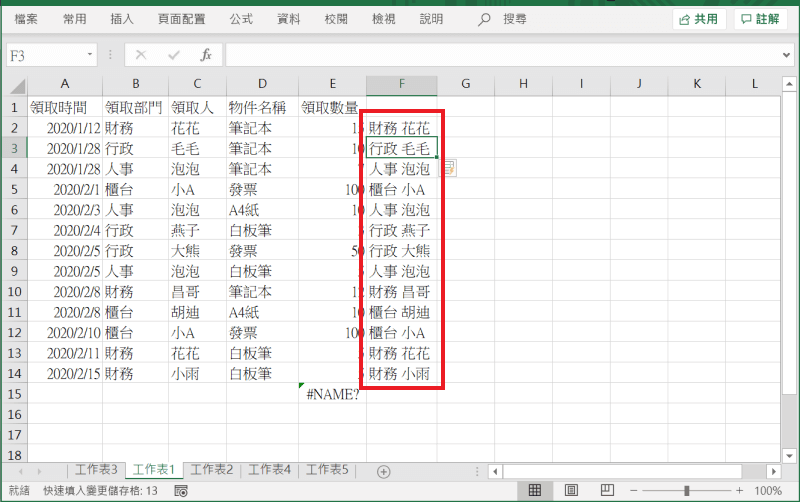
Task: Select column A header
Action: pos(65,84)
